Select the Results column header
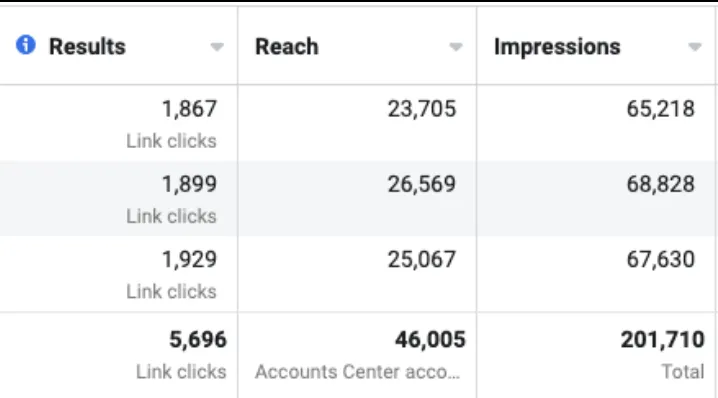The height and width of the screenshot is (398, 718). tap(87, 46)
